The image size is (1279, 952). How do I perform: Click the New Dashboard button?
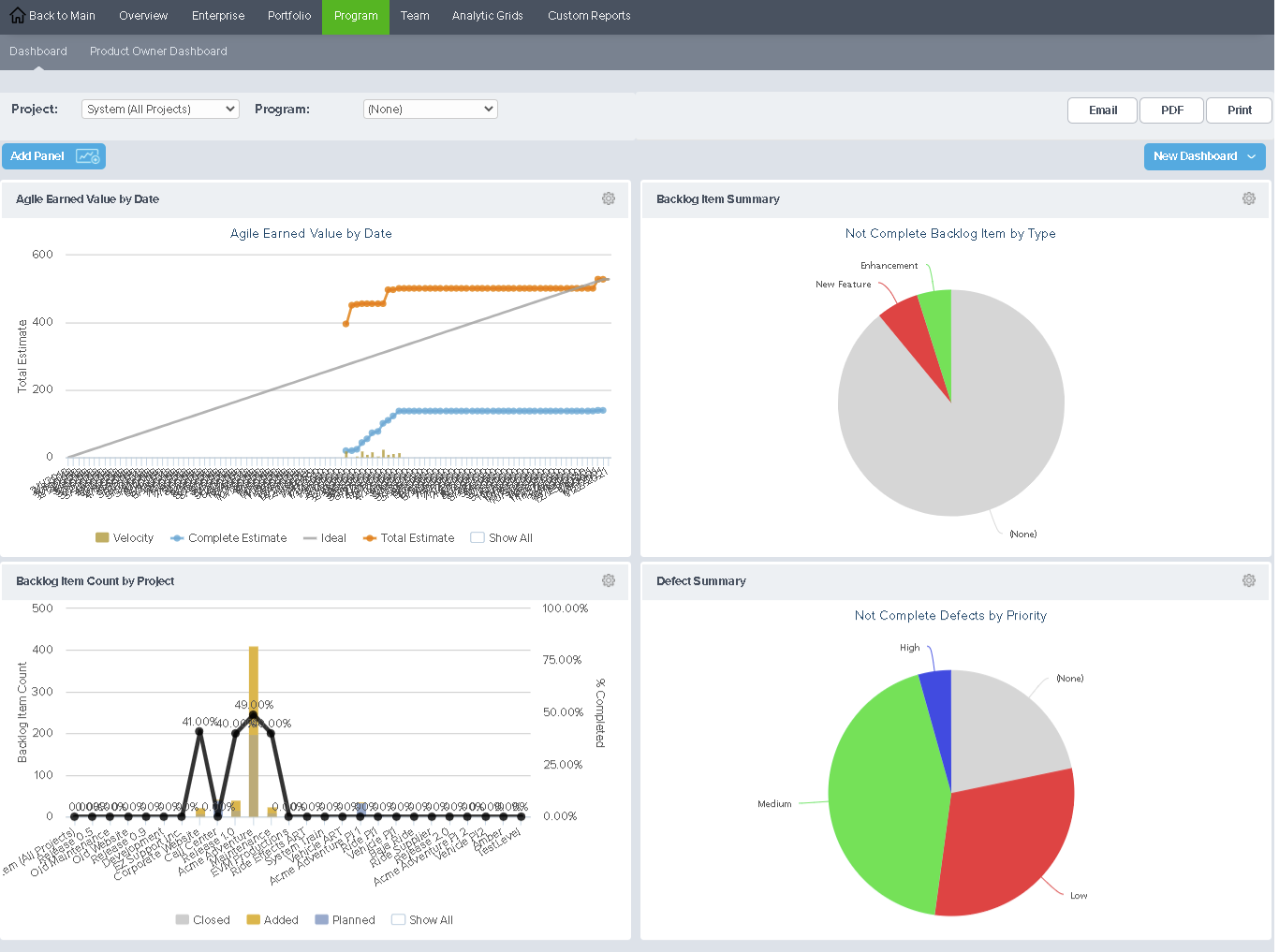click(1205, 156)
